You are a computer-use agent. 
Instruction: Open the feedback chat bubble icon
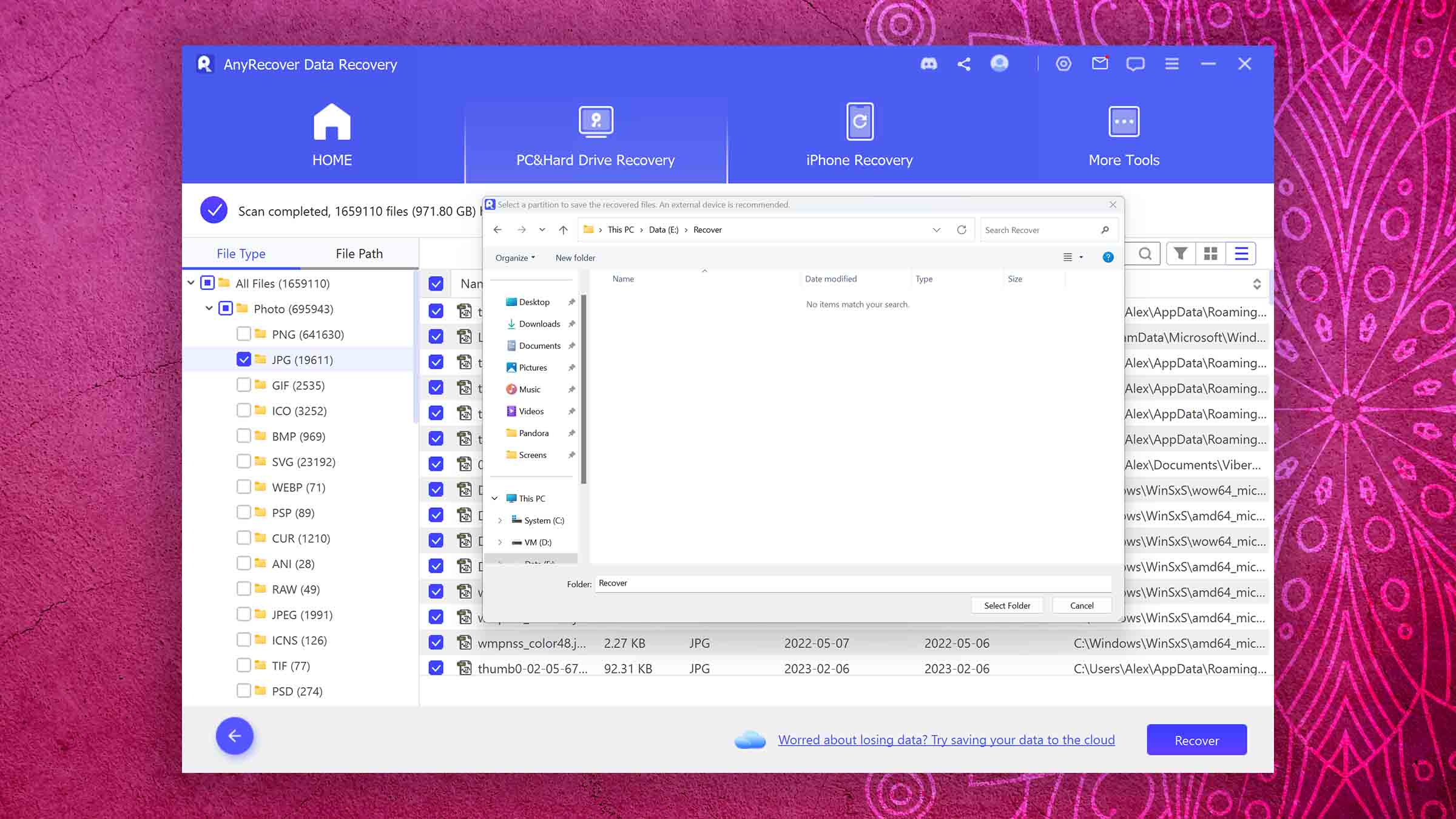tap(1135, 64)
